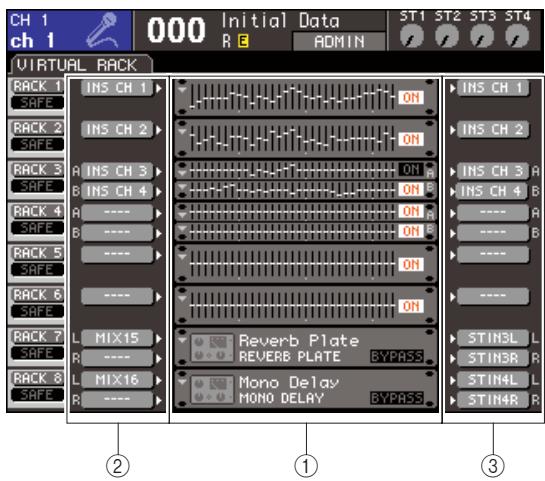
Task: Open input patch MIX15 for Rack 7 L
Action: 117,338
